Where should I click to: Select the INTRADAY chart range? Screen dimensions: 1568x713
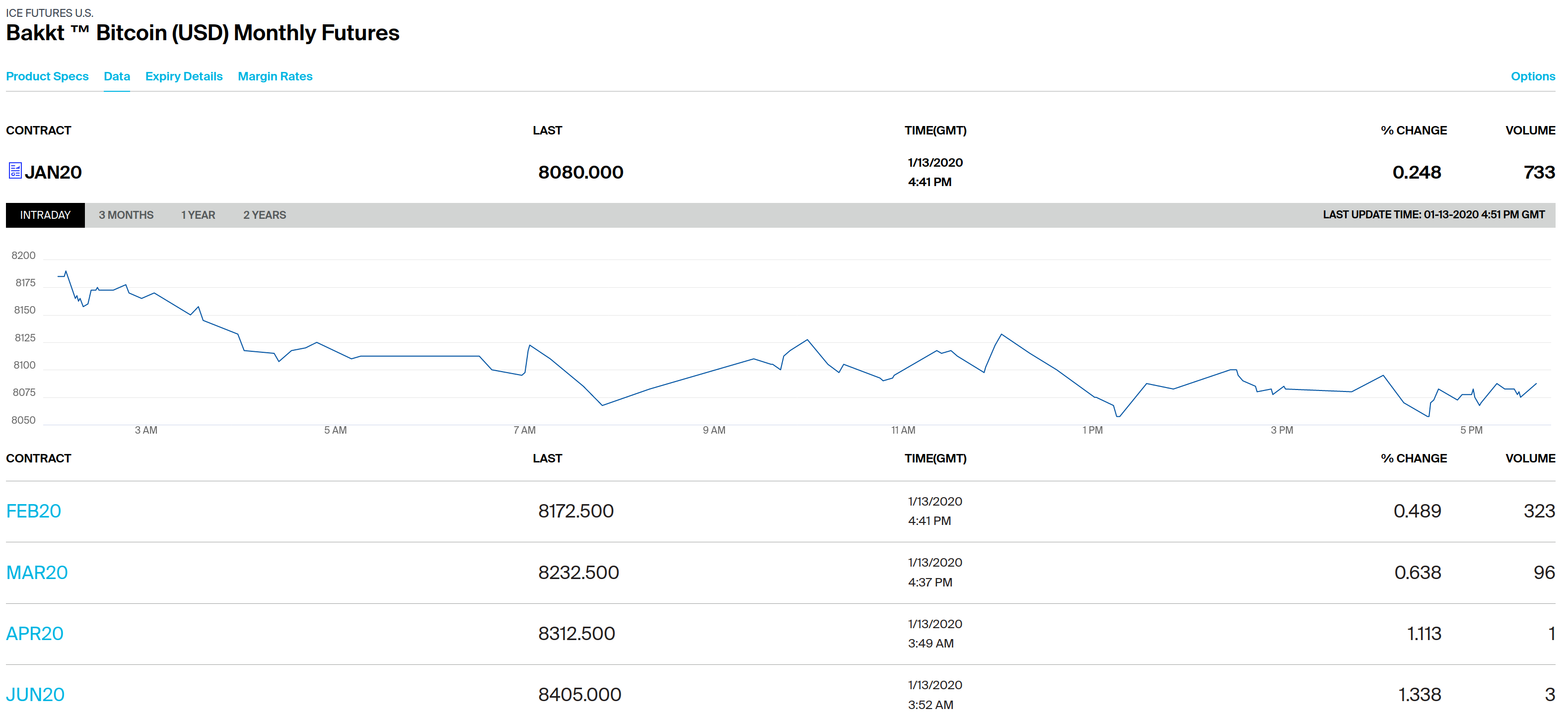point(45,215)
